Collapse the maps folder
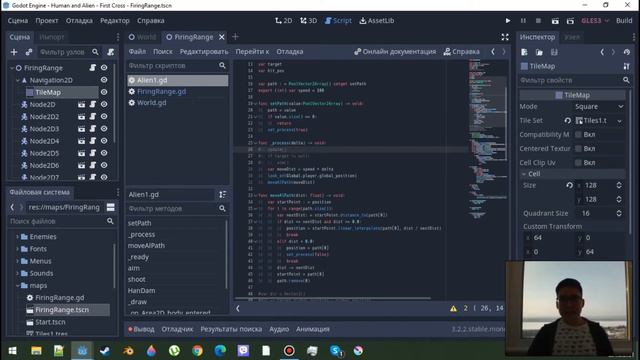This screenshot has width=640, height=360. 18,286
